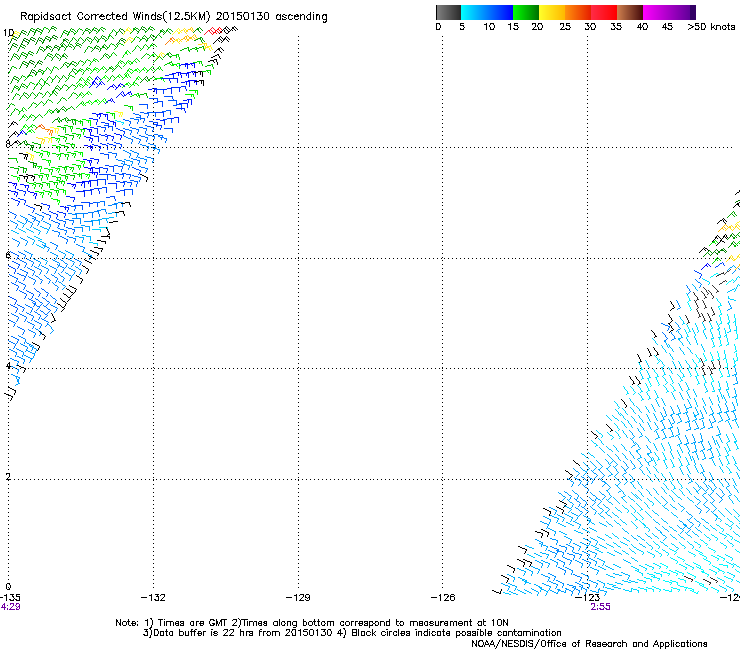The image size is (740, 650).
Task: Click the yellow 20-25 knots color band
Action: [552, 12]
